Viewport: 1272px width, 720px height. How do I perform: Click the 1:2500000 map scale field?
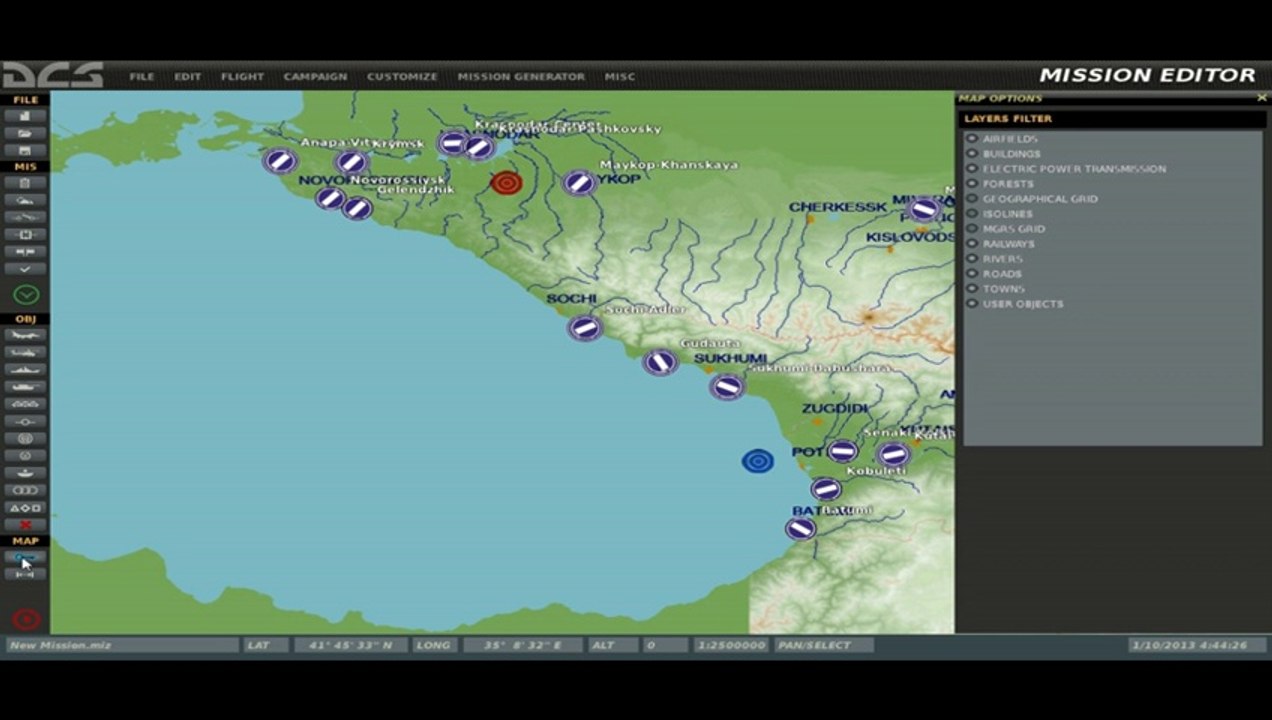731,645
